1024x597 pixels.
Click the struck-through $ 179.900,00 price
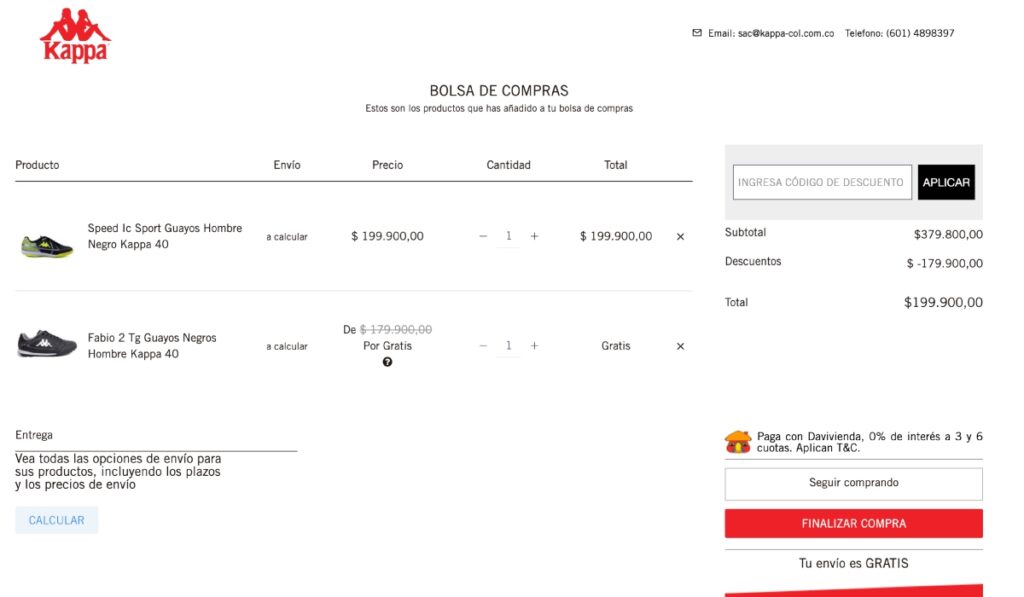[396, 330]
